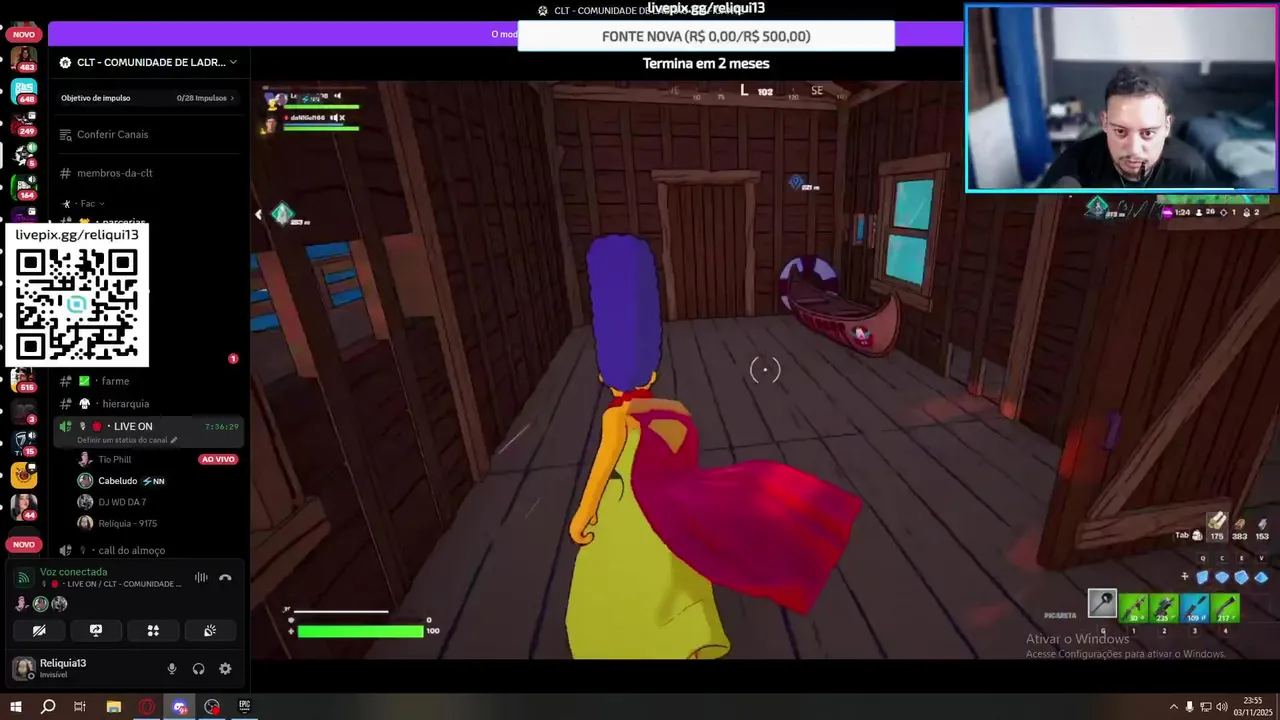Open the server icon with badge 44

23,507
